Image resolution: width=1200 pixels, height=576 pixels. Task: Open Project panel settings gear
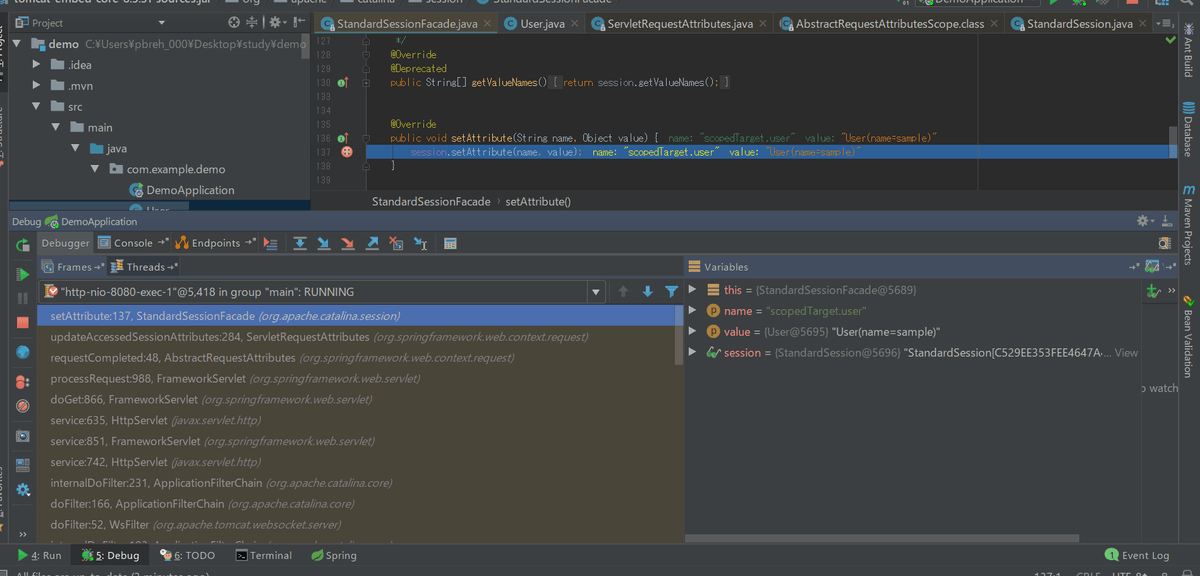[277, 22]
